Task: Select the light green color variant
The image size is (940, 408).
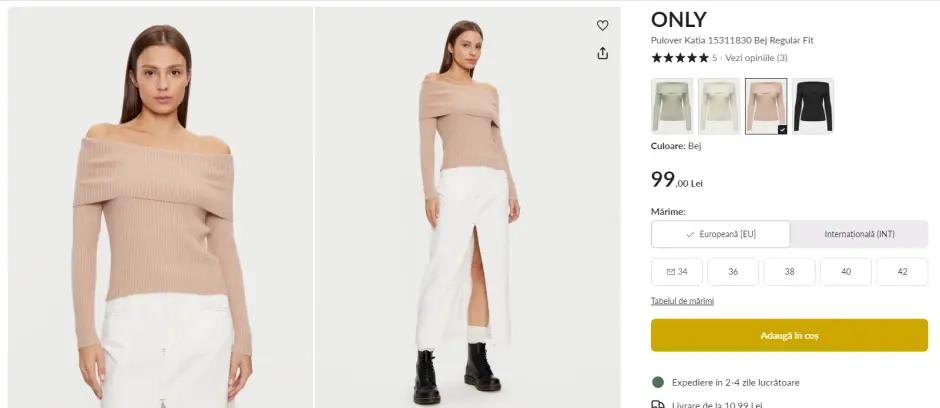Action: (671, 106)
